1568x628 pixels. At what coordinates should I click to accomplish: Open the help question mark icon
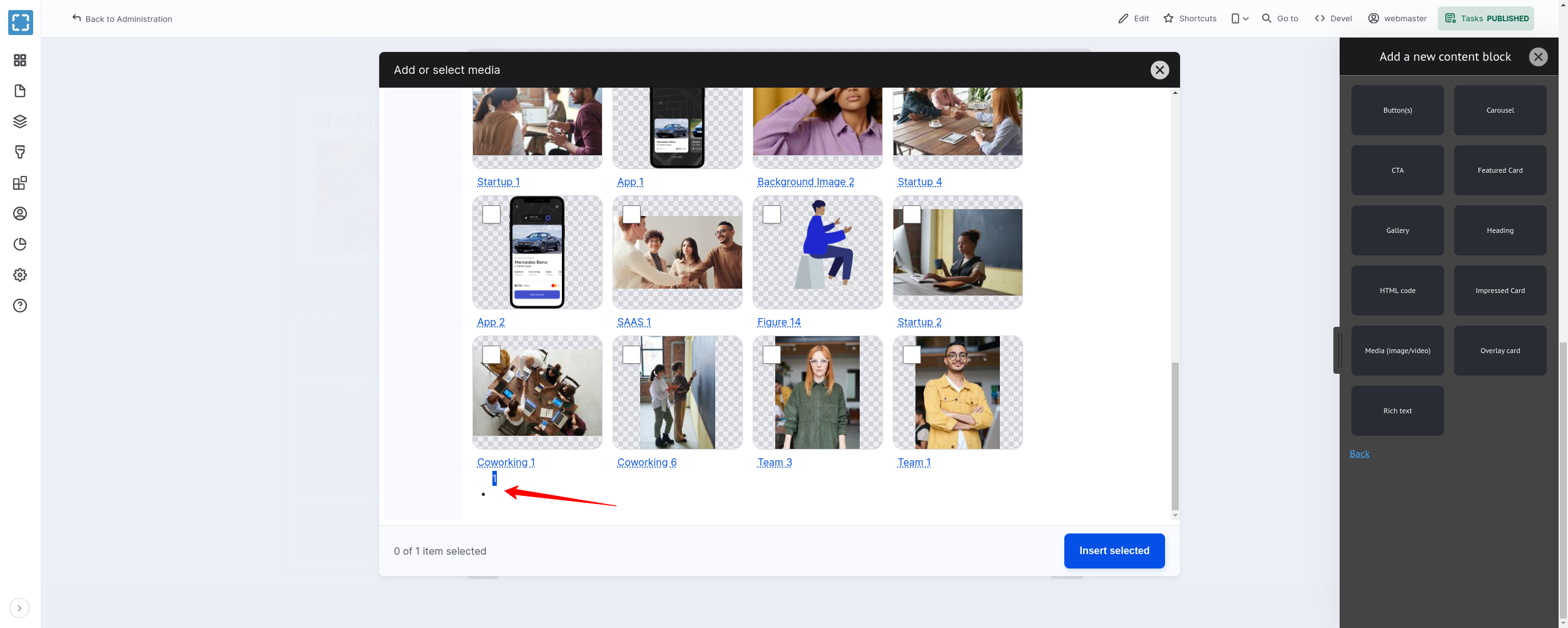pyautogui.click(x=20, y=306)
